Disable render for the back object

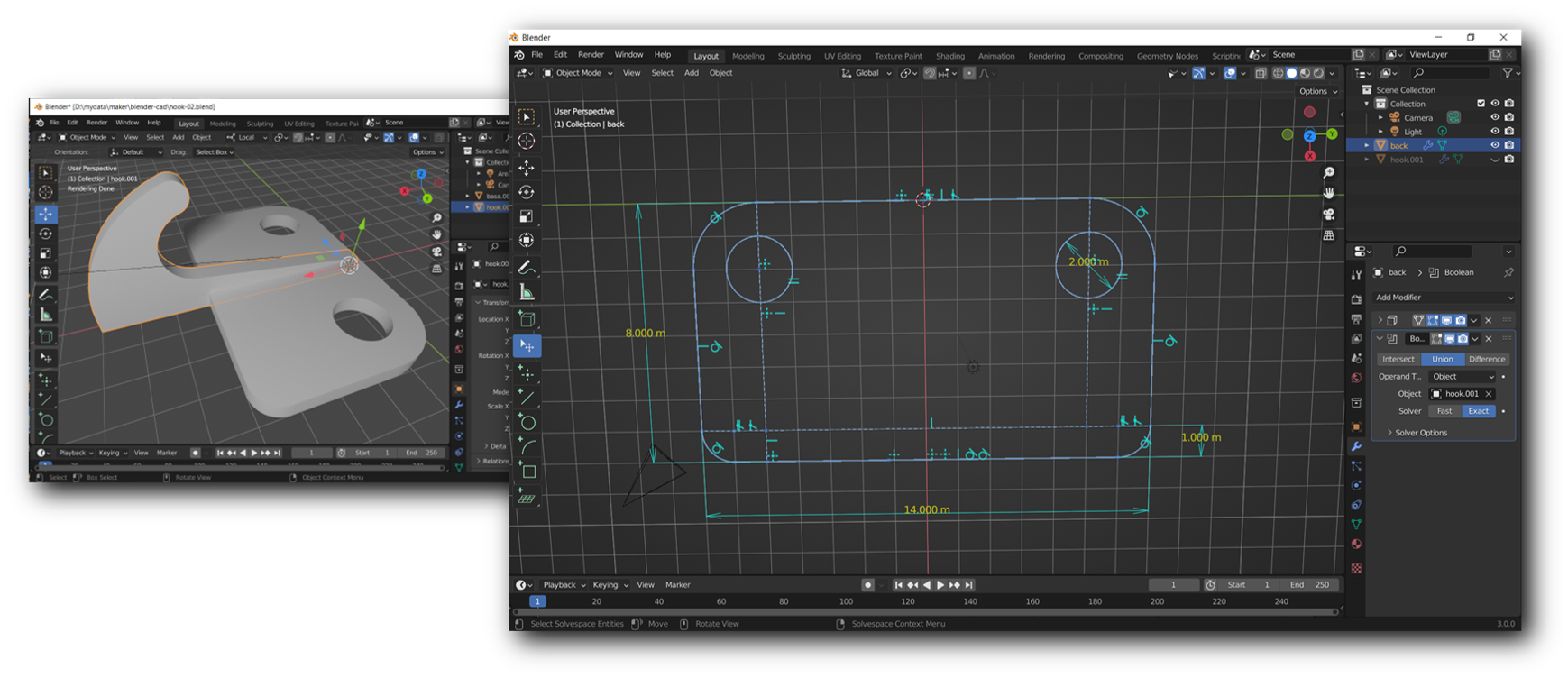[1509, 145]
